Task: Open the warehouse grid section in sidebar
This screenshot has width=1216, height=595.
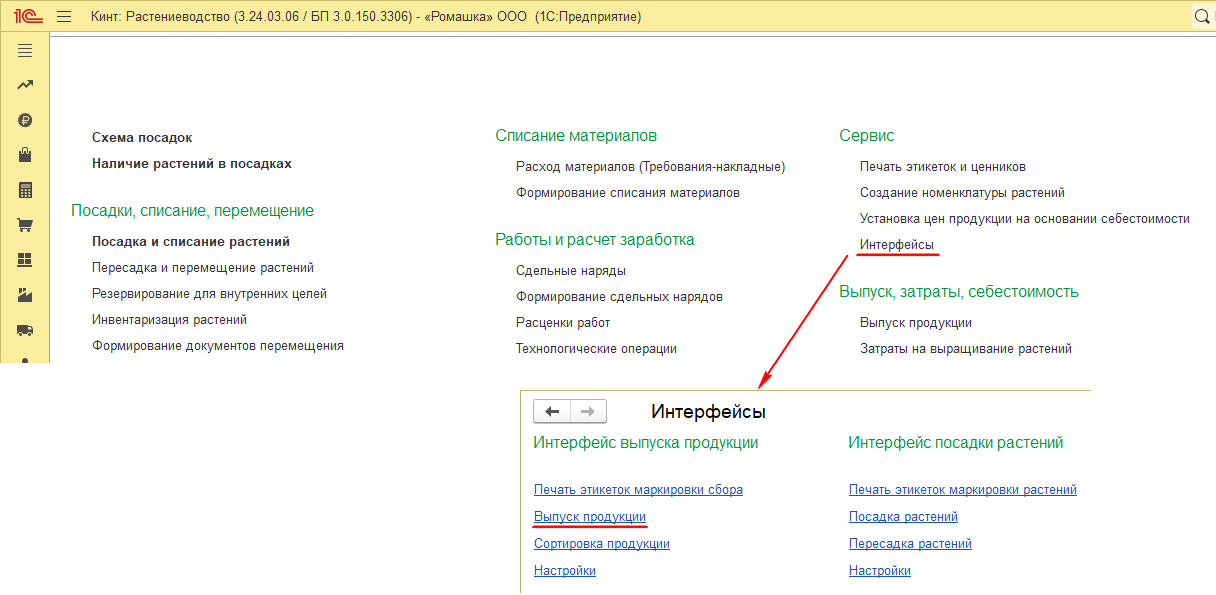Action: (25, 260)
